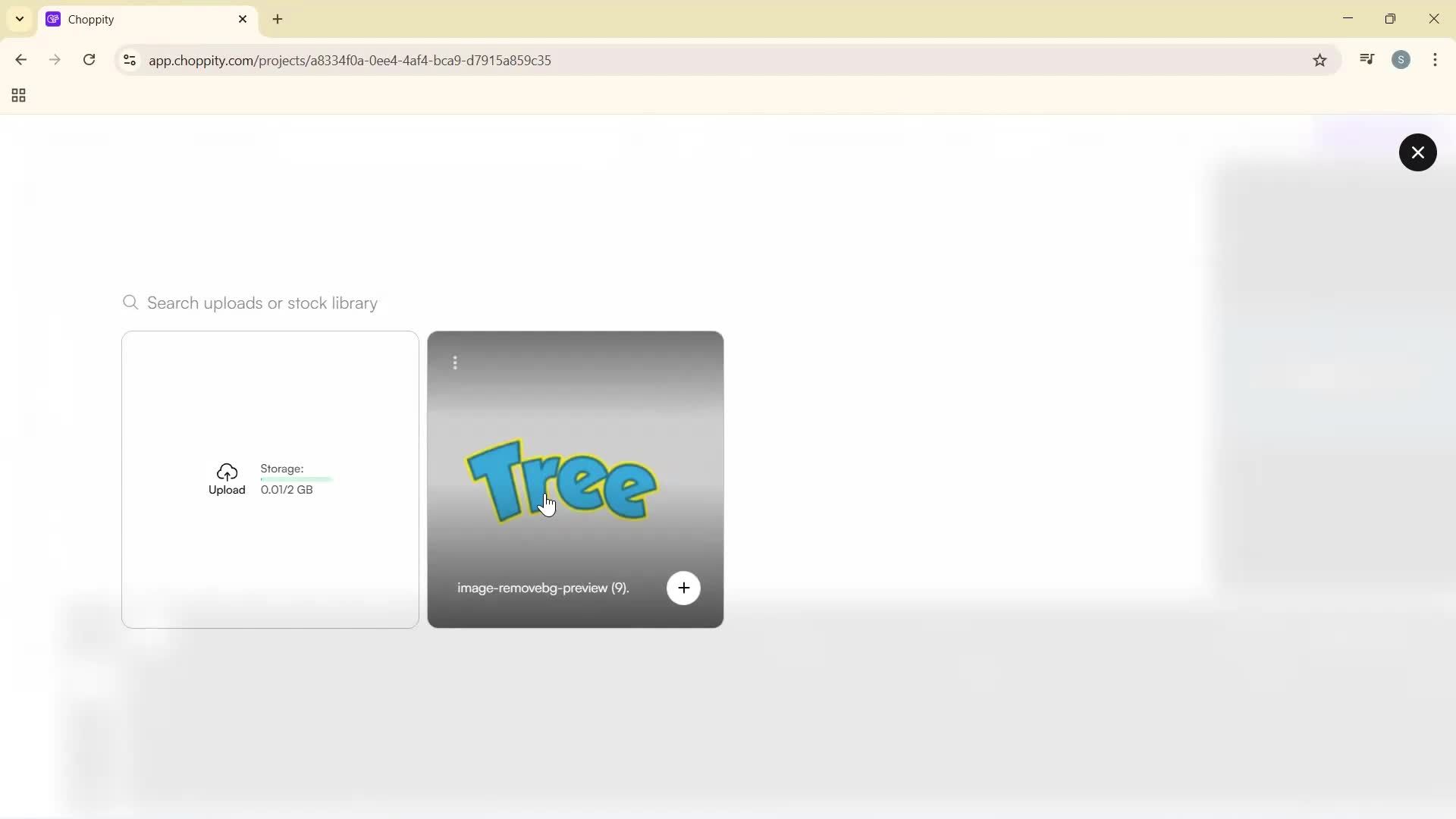
Task: Close the Choppity tab
Action: pyautogui.click(x=243, y=20)
